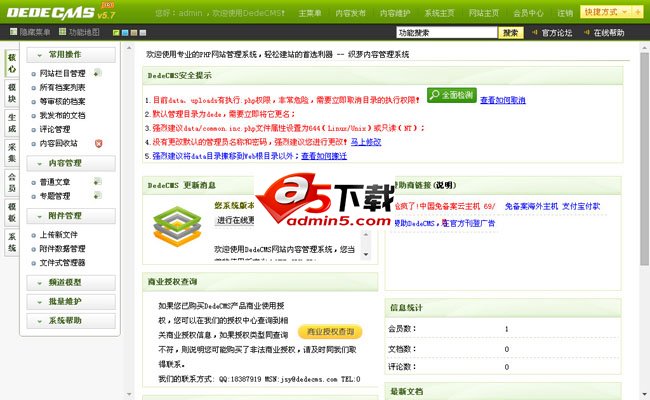Open 内容回收站 in the sidebar
Screen dimensions: 650x400
click(x=58, y=143)
